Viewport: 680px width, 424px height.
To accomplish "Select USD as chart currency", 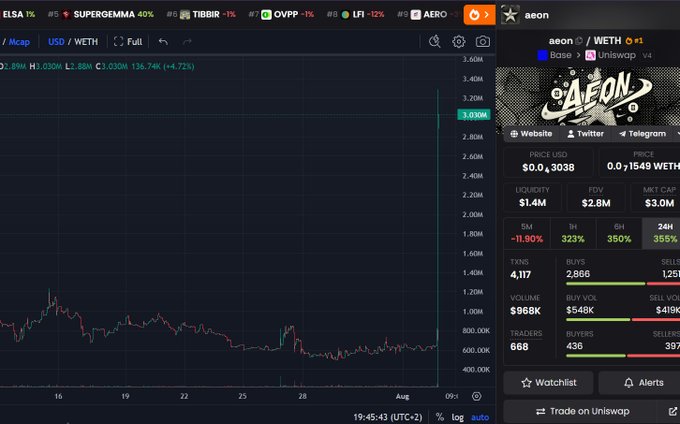I will pos(56,42).
